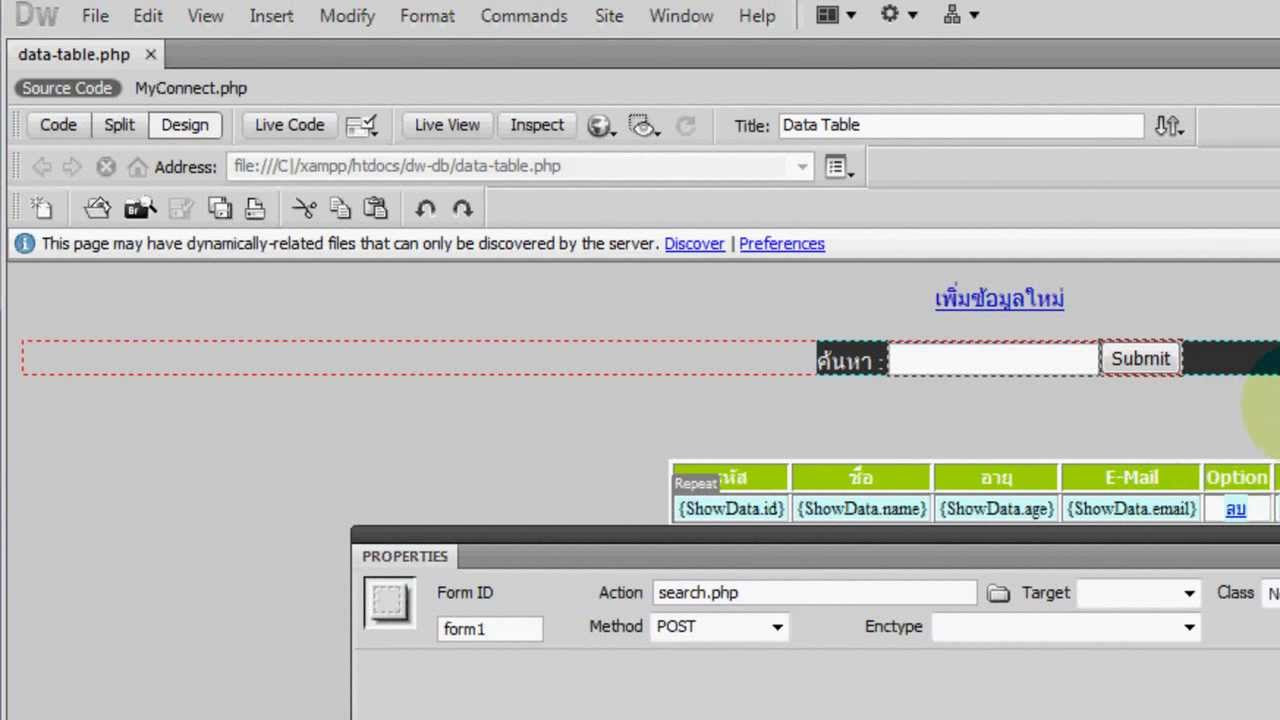The height and width of the screenshot is (720, 1280).
Task: Click the info icon in notification bar
Action: 25,243
